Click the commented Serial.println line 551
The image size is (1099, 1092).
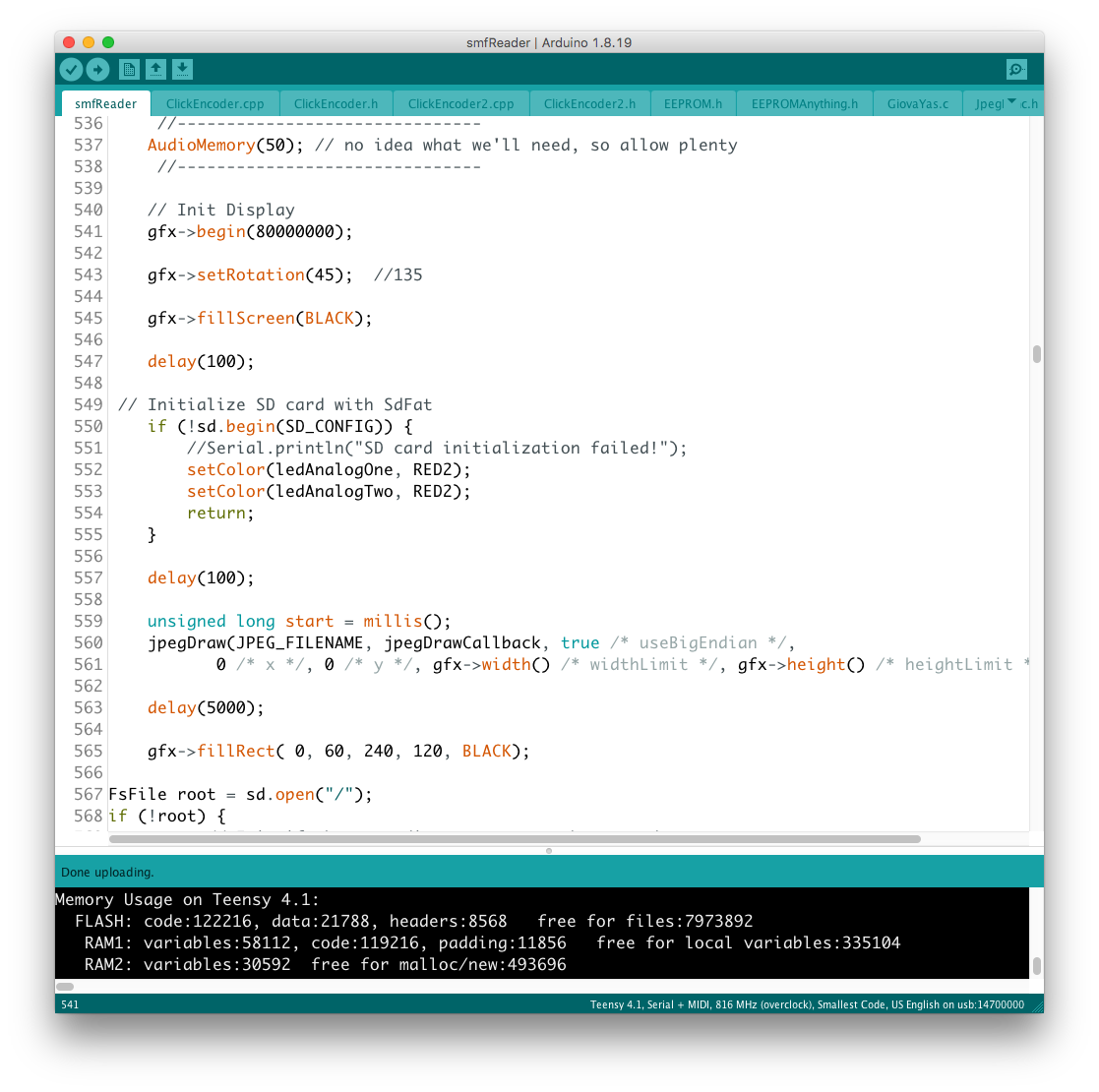(437, 448)
